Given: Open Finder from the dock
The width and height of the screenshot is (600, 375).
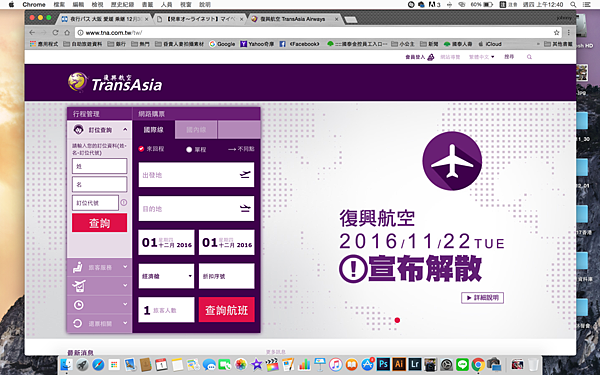Looking at the screenshot, I should [x=67, y=364].
